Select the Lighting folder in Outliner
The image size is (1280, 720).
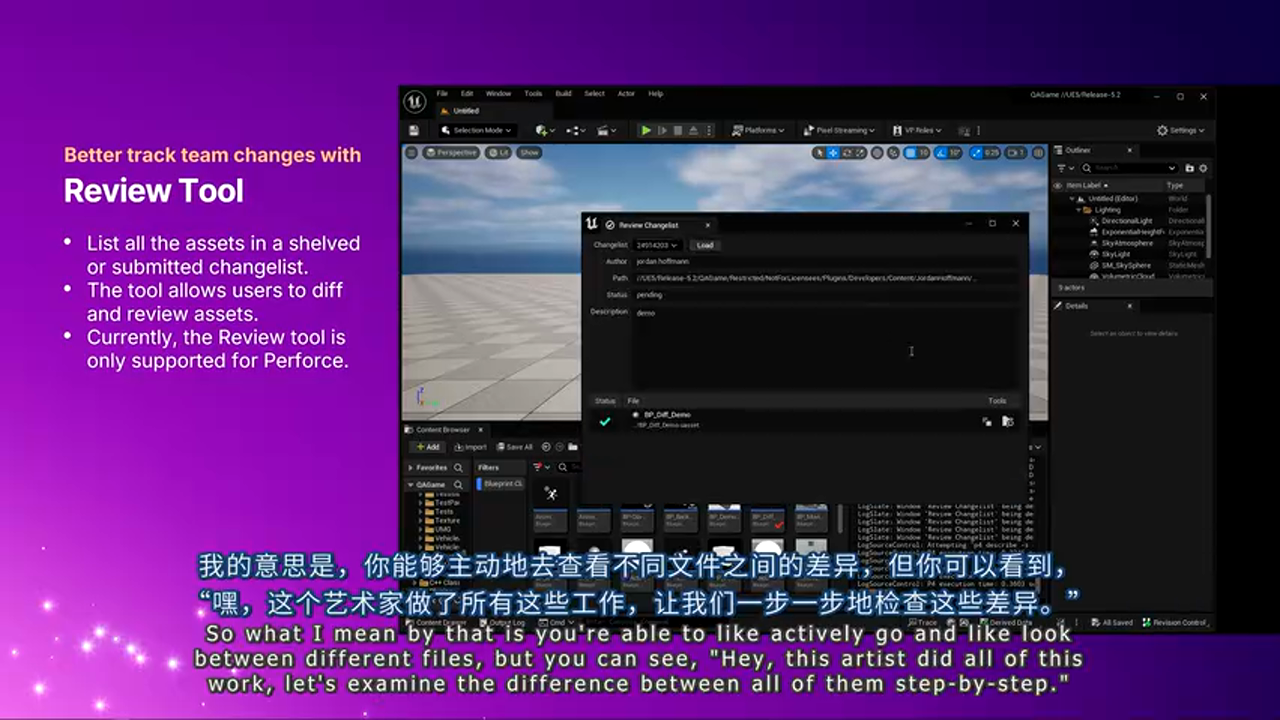(x=1107, y=210)
